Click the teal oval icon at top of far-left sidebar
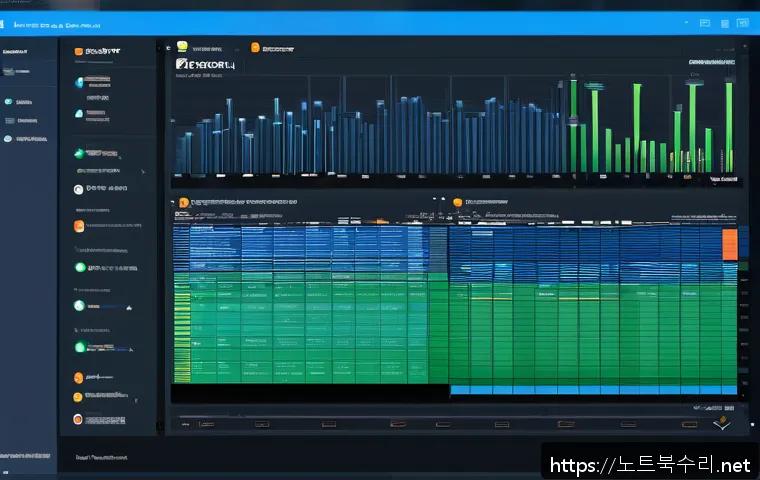 pyautogui.click(x=9, y=102)
